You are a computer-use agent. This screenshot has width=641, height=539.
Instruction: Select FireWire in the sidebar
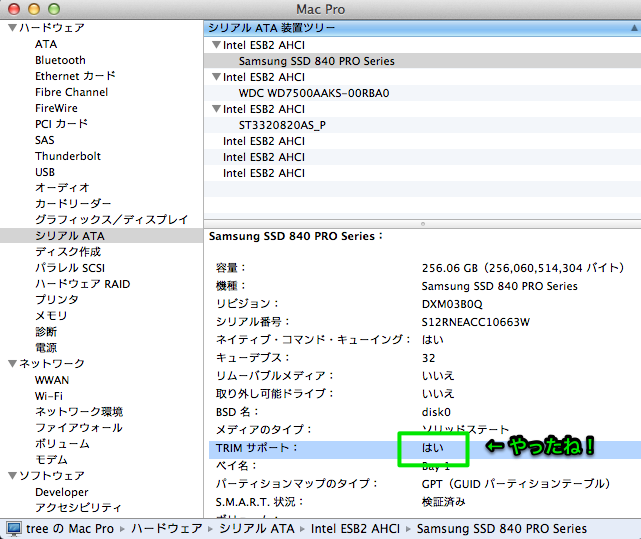(56, 108)
